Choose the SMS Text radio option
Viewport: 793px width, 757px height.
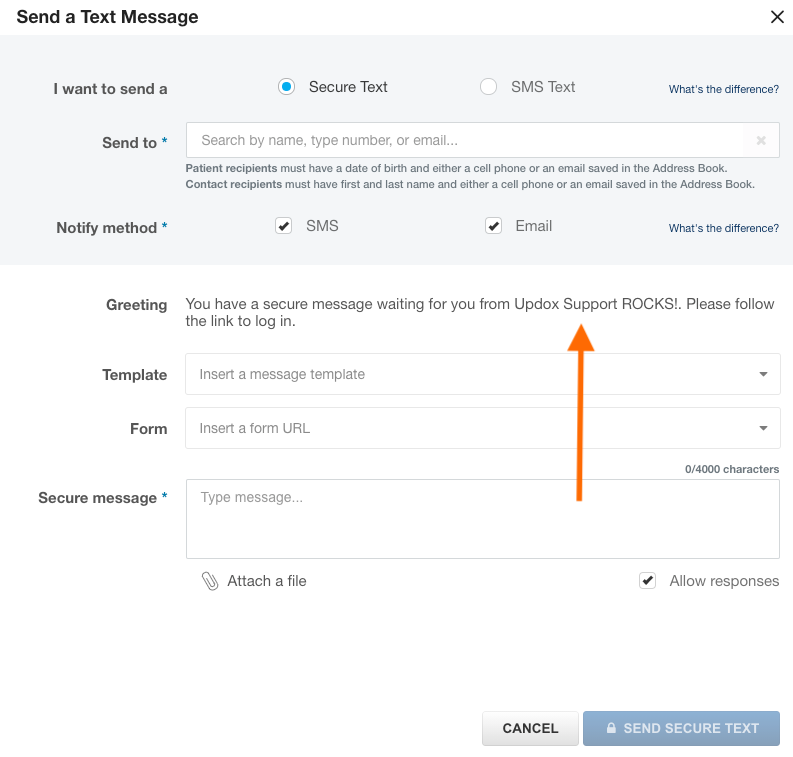click(488, 87)
